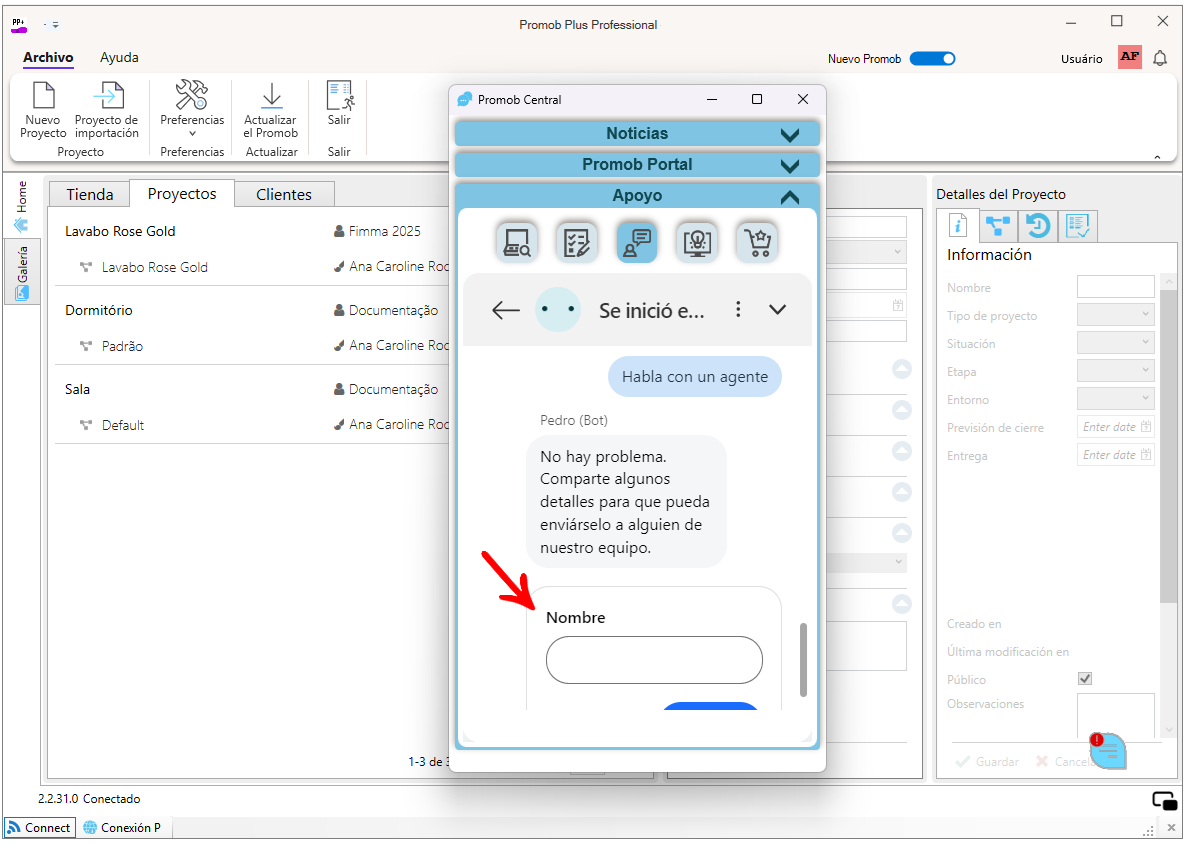Image resolution: width=1186 pixels, height=846 pixels.
Task: Expand the Promob Portal section
Action: [637, 165]
